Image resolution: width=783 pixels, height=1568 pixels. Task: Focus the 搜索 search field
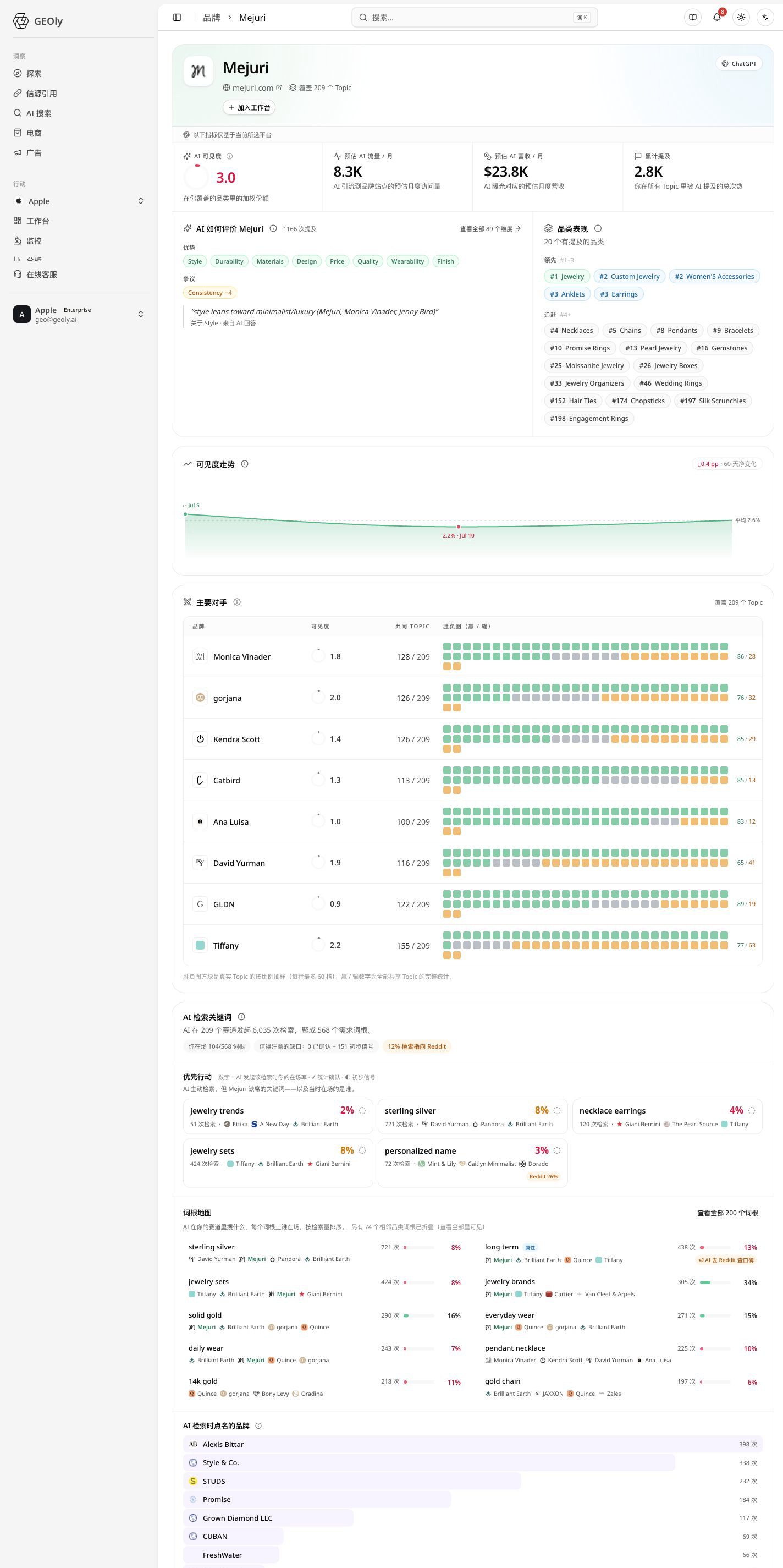[x=475, y=18]
